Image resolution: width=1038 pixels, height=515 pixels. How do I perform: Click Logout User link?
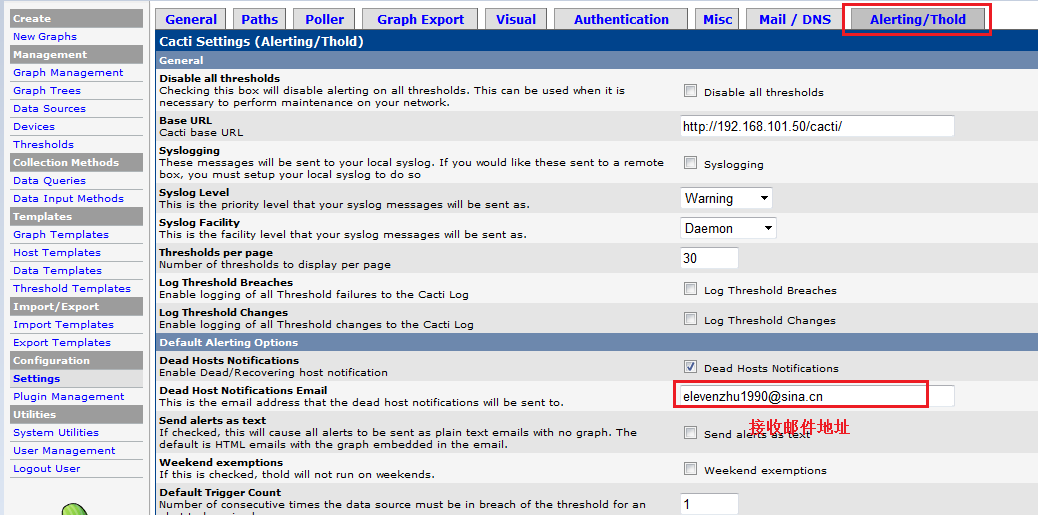click(x=47, y=468)
